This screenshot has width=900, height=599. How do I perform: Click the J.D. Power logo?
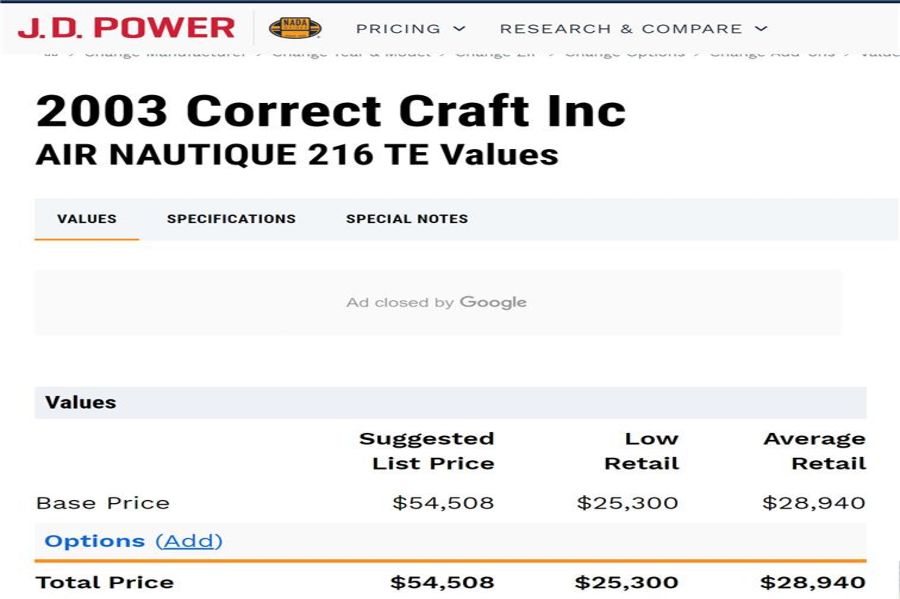[x=126, y=28]
